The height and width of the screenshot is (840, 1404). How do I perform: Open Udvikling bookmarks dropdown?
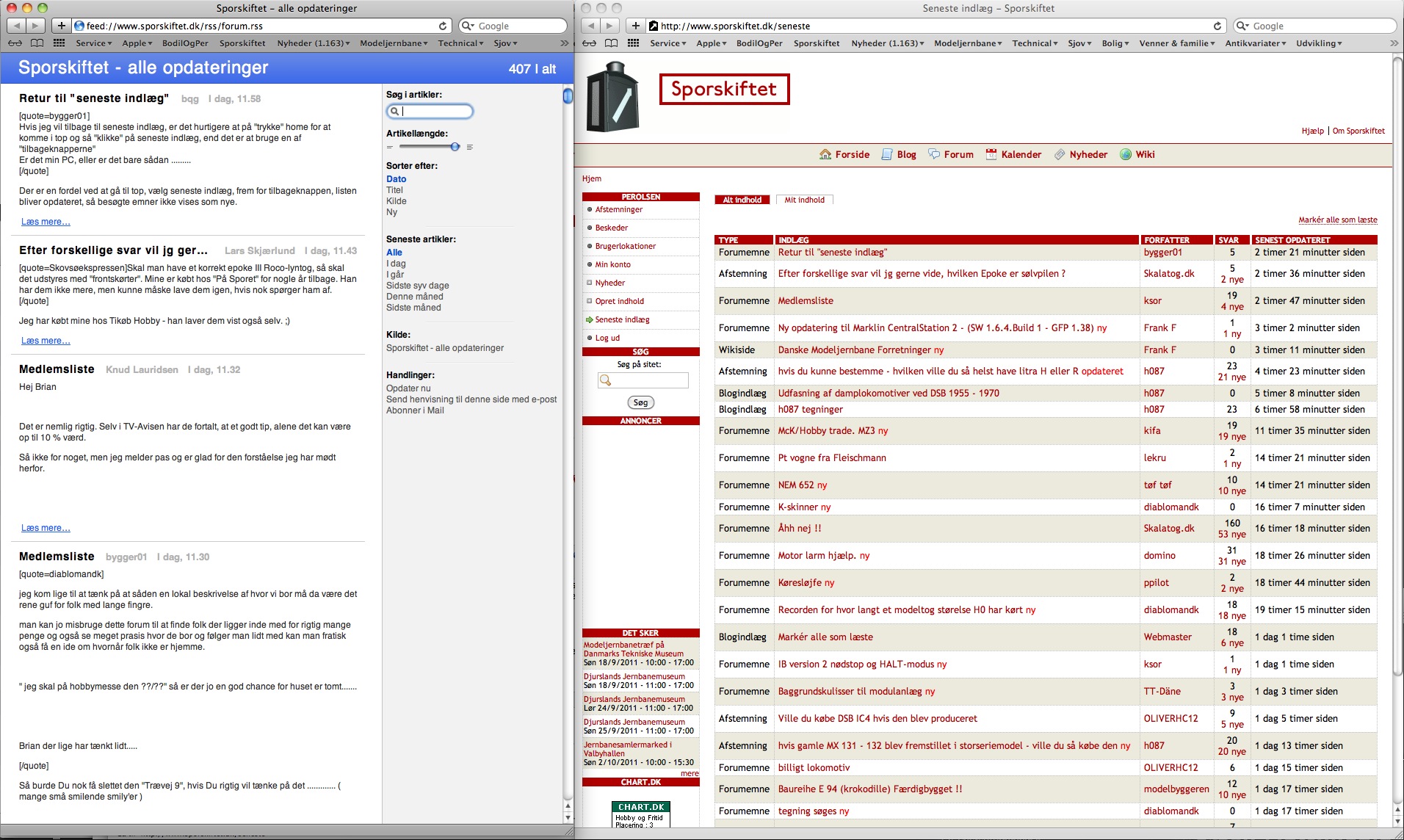click(1320, 43)
